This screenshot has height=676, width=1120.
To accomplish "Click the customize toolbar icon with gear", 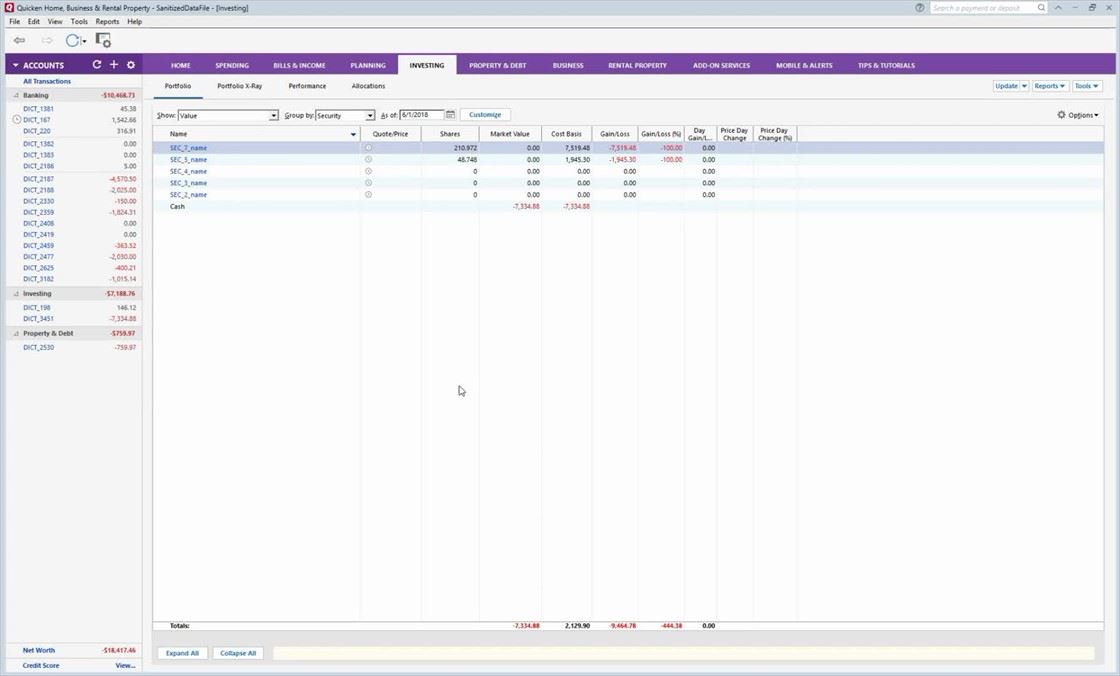I will (103, 41).
